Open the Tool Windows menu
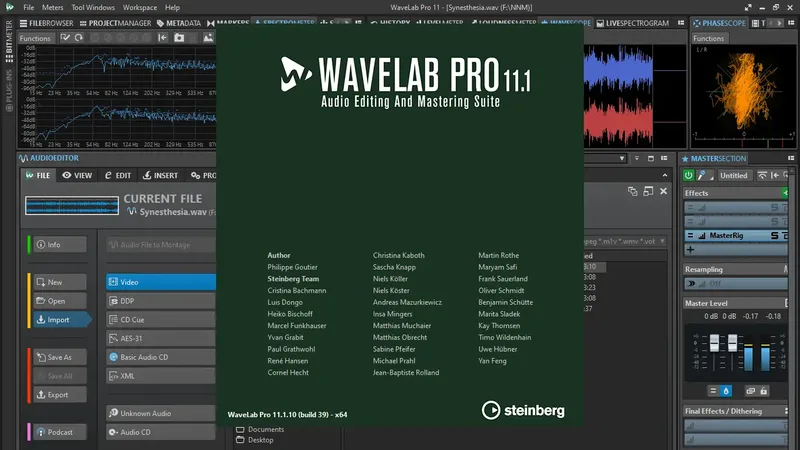Image resolution: width=800 pixels, height=450 pixels. click(x=93, y=8)
